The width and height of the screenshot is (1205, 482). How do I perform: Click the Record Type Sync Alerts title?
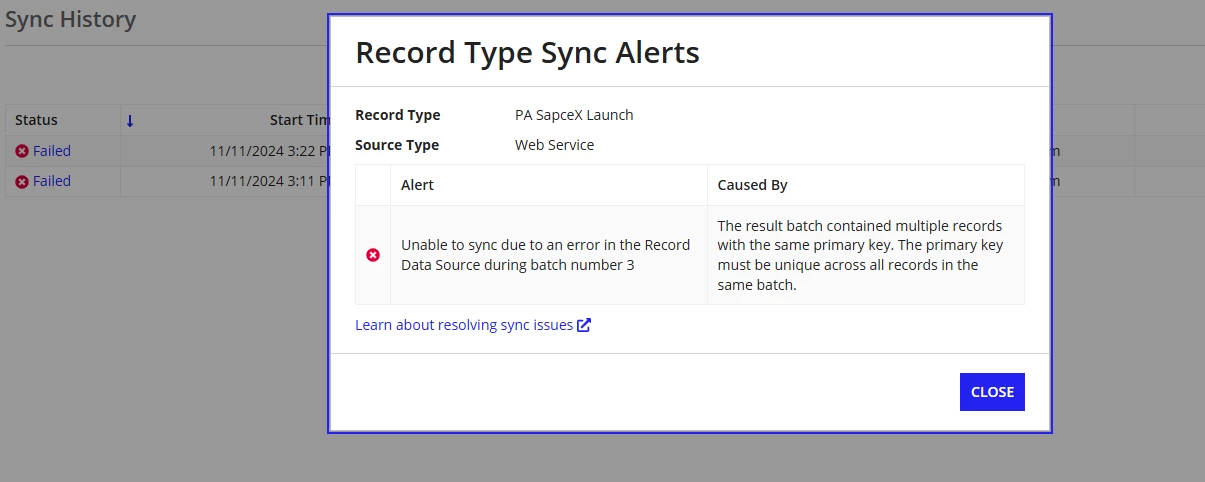tap(527, 52)
